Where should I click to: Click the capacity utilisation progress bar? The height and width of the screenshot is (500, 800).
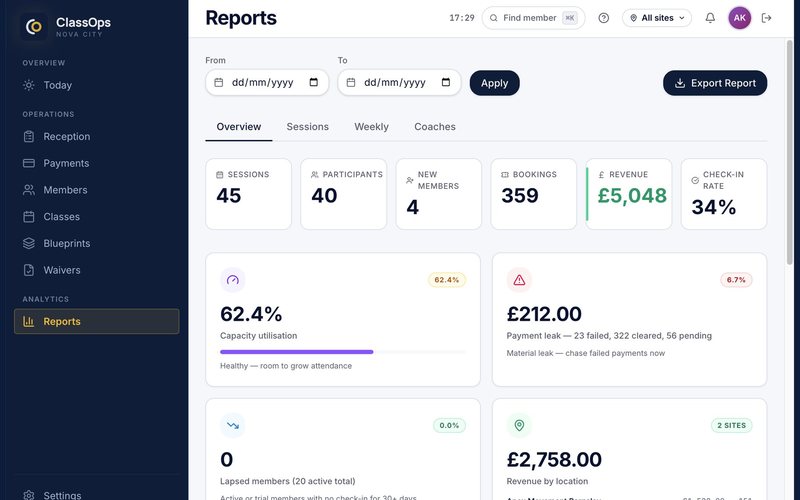click(x=343, y=352)
